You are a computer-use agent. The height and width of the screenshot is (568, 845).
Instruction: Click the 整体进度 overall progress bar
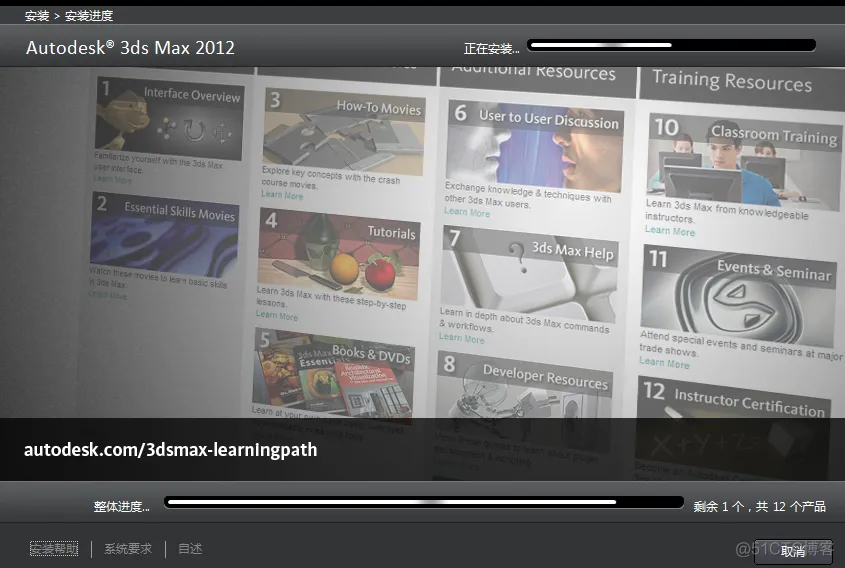tap(424, 502)
